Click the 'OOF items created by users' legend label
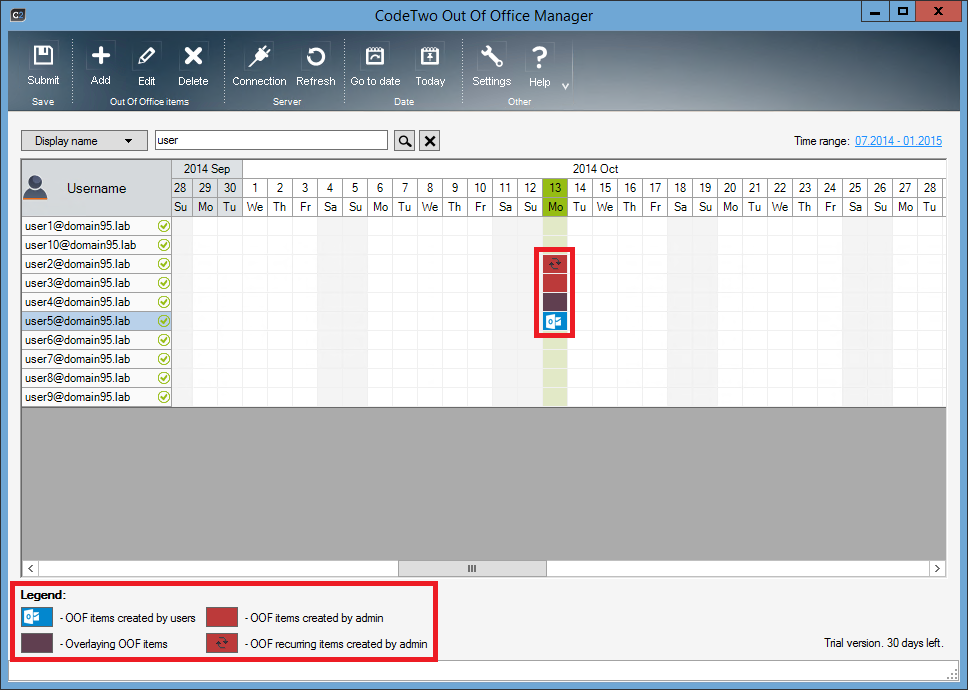The width and height of the screenshot is (968, 690). point(130,618)
